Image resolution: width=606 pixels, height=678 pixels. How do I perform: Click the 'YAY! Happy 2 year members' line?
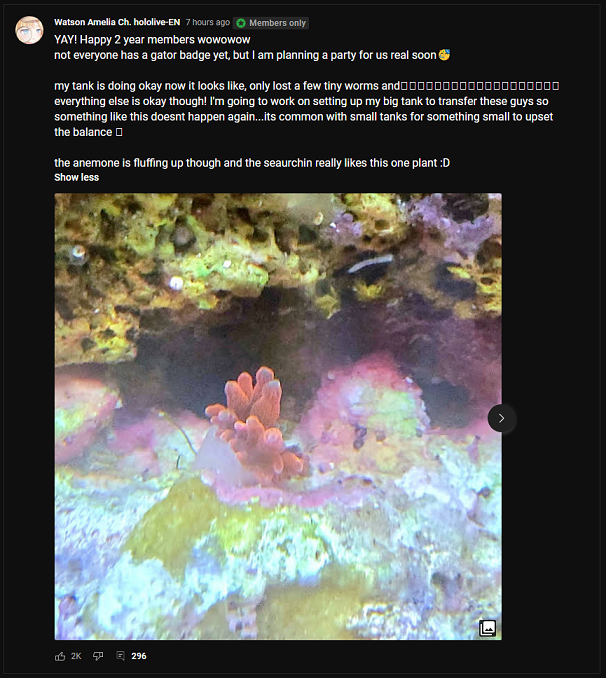(152, 40)
